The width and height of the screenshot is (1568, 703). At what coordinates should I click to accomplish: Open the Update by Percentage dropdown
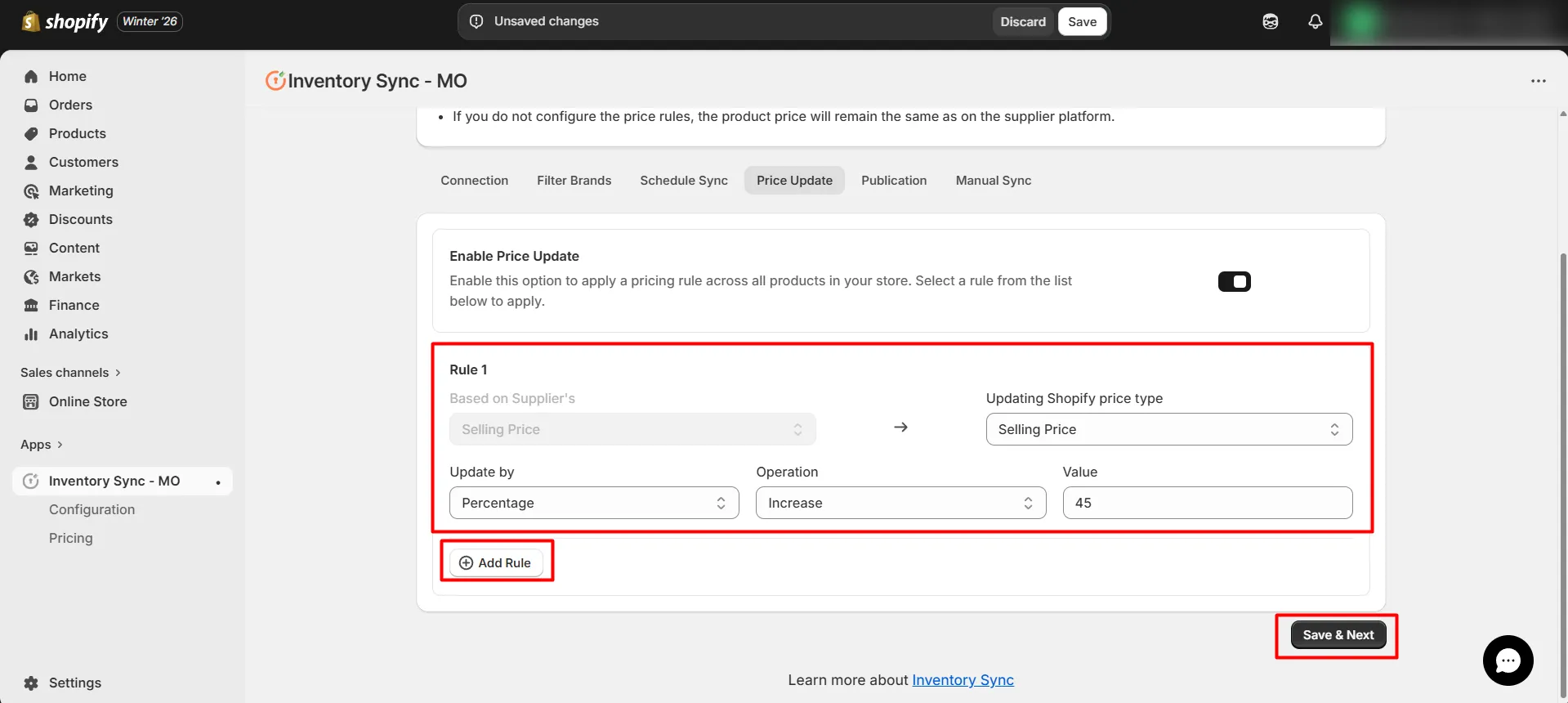click(x=594, y=503)
